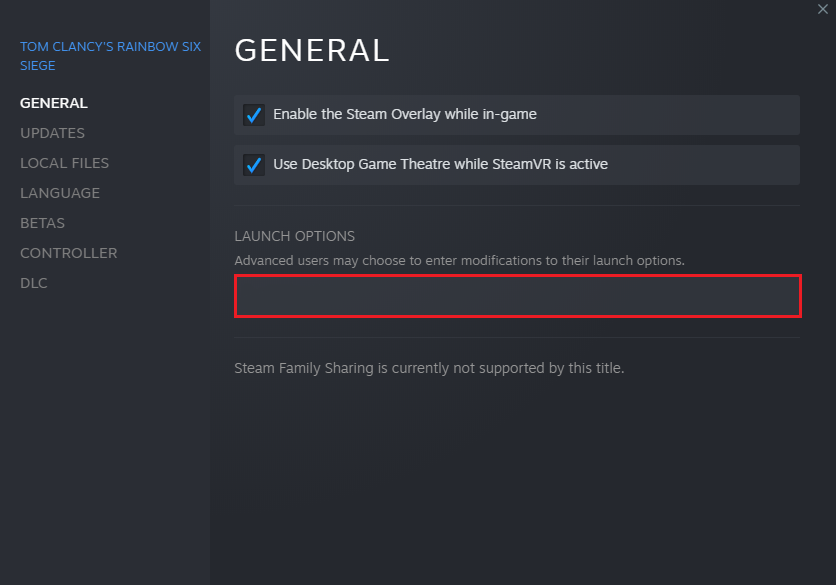This screenshot has width=836, height=585.
Task: Click the large GENERAL page heading
Action: click(x=312, y=51)
